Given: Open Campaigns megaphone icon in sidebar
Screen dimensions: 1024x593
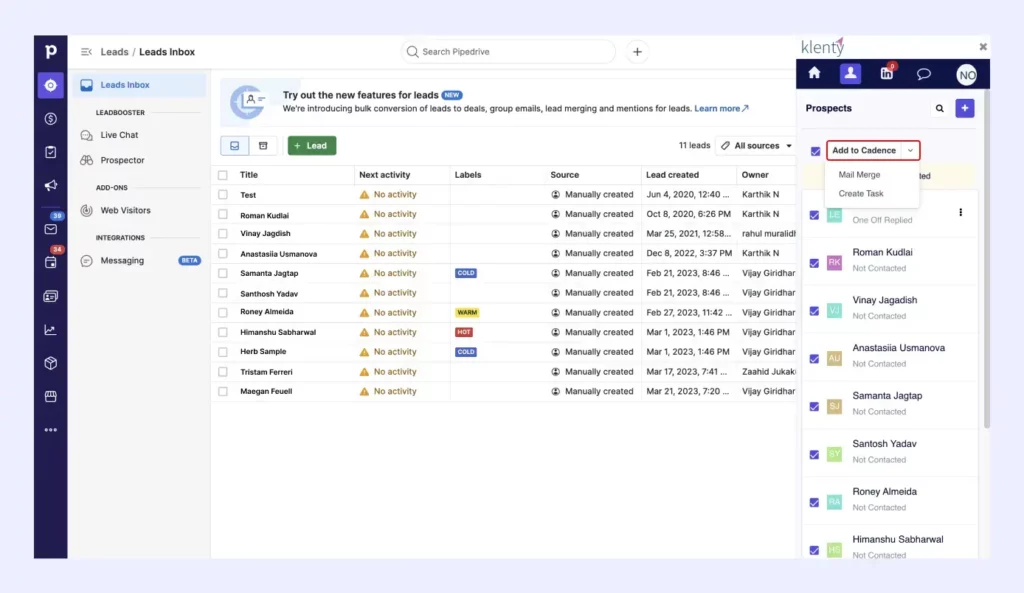Looking at the screenshot, I should point(50,185).
